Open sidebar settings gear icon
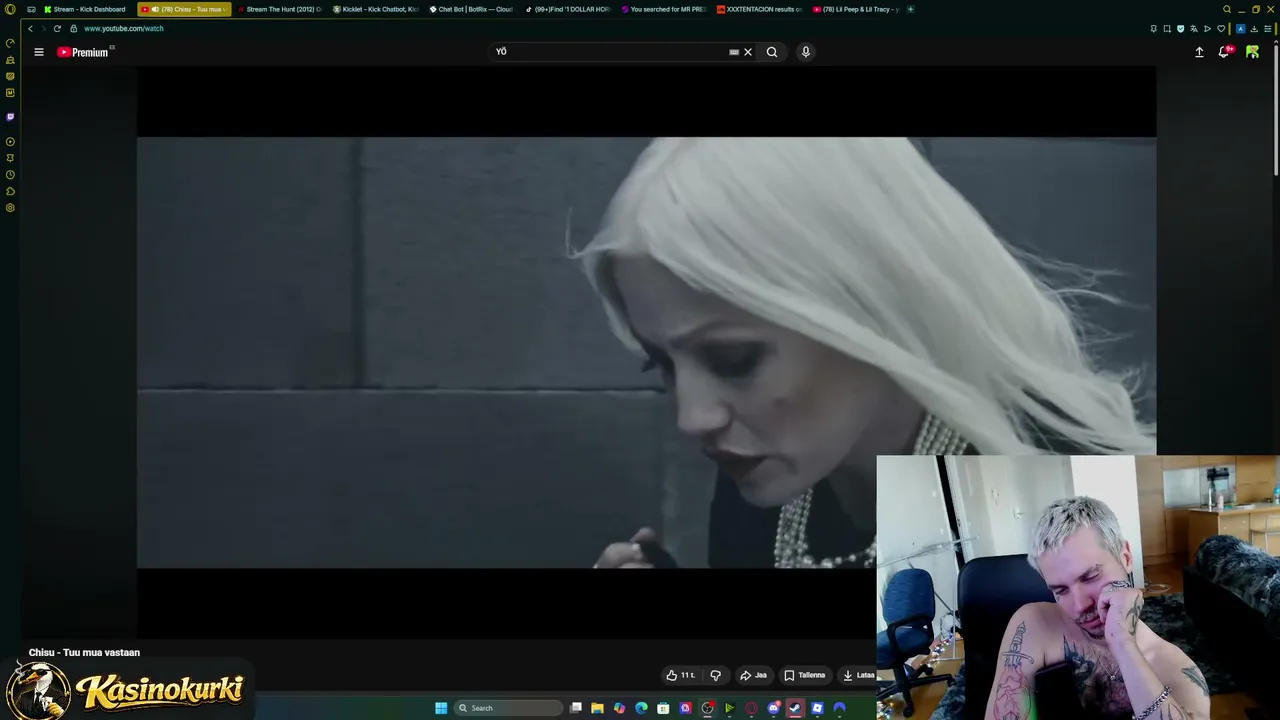The height and width of the screenshot is (720, 1280). (x=10, y=208)
